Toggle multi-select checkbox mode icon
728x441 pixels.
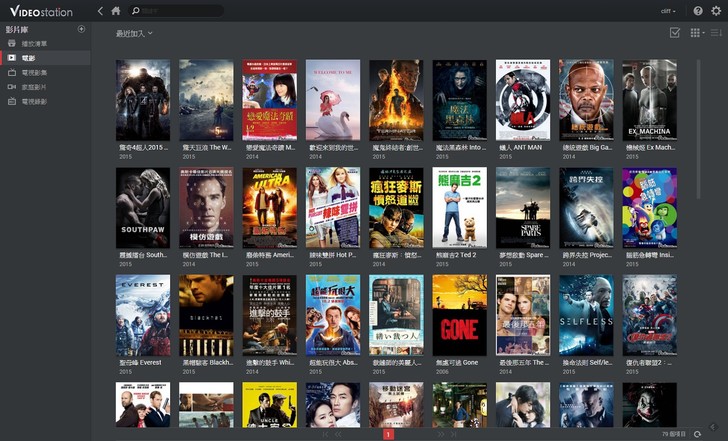click(x=675, y=32)
